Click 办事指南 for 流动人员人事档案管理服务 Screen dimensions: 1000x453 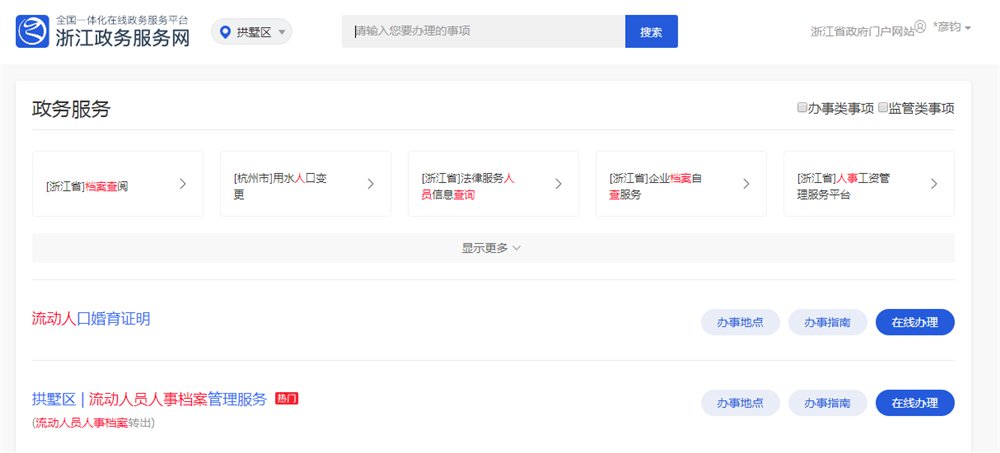[x=826, y=403]
